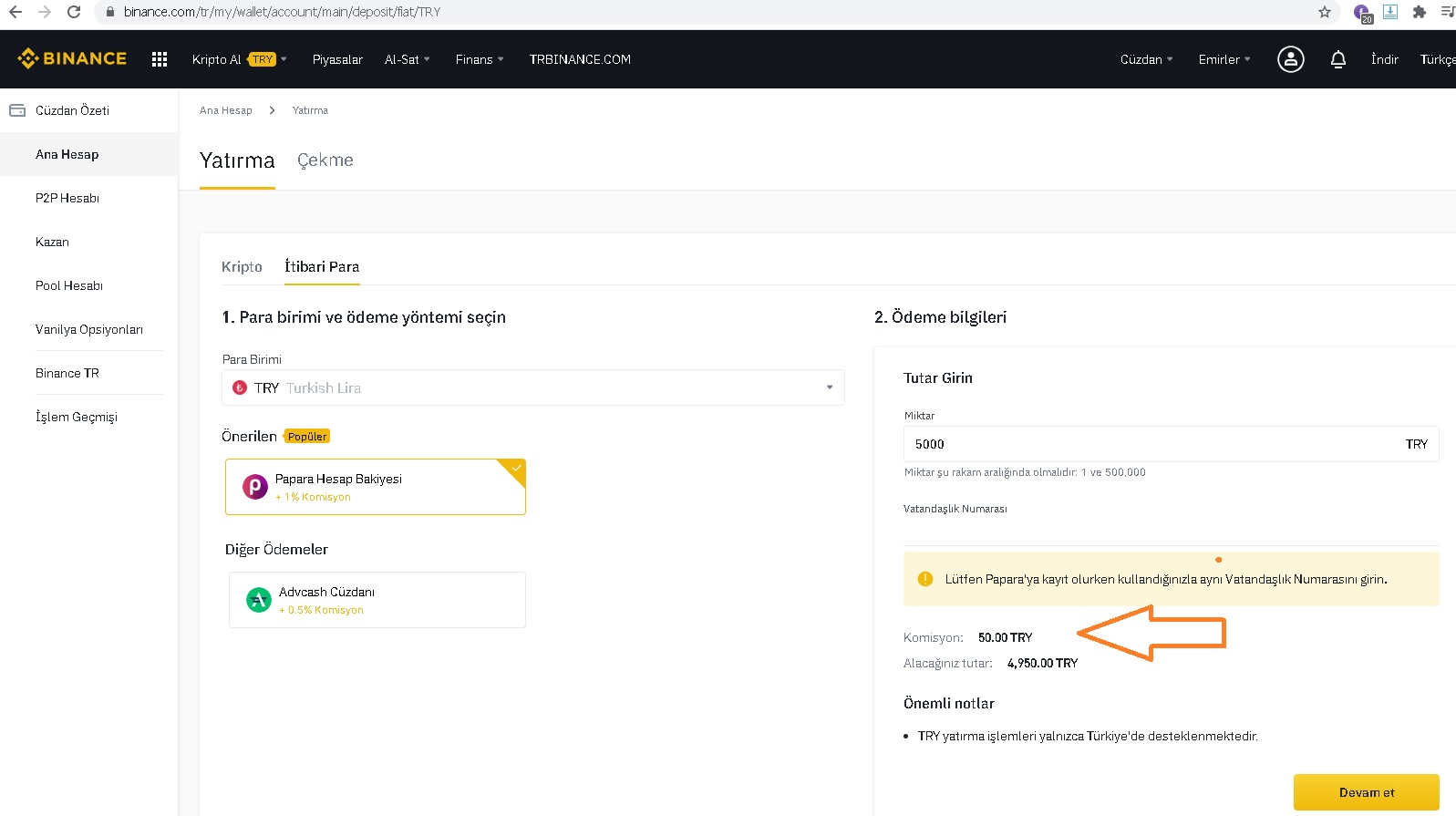The image size is (1456, 816).
Task: Open the apps grid menu icon
Action: [x=160, y=59]
